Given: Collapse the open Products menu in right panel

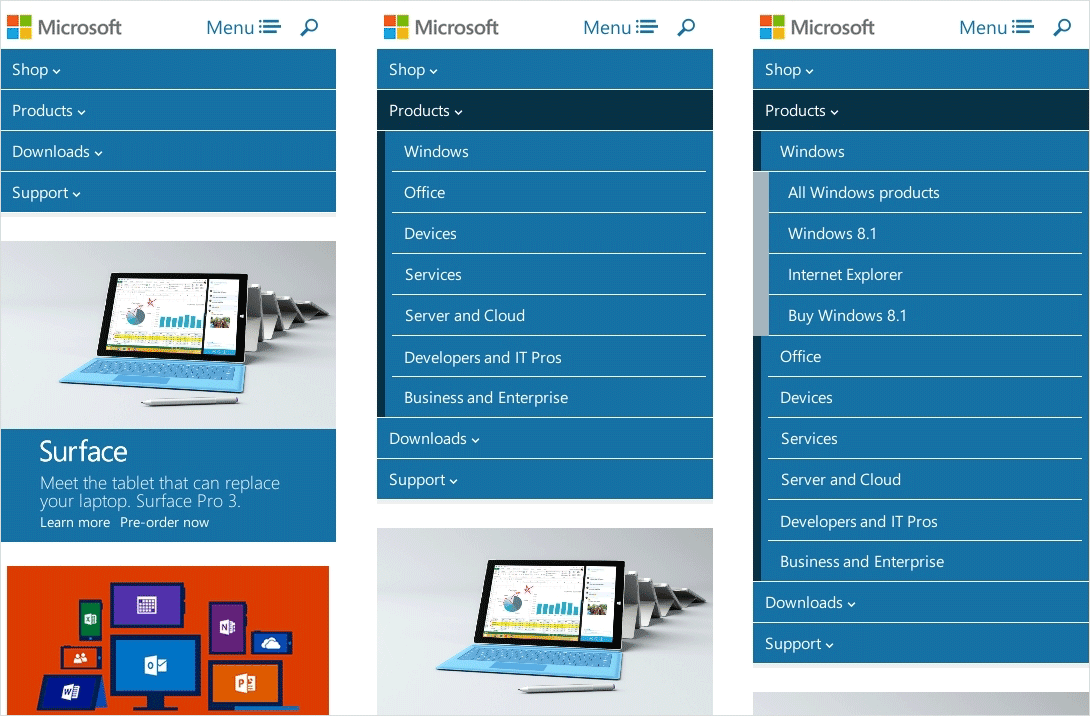Looking at the screenshot, I should click(x=921, y=111).
